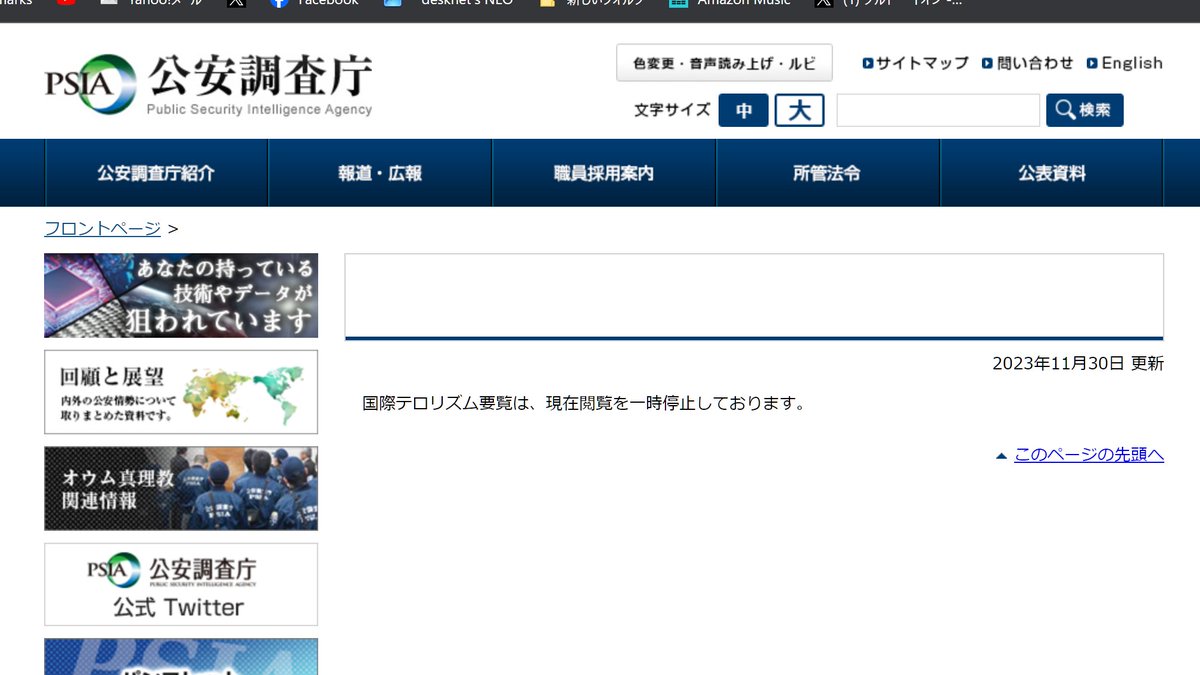Click the arrow icon beside 問い合わせ
Screen dimensions: 1200x675
987,63
